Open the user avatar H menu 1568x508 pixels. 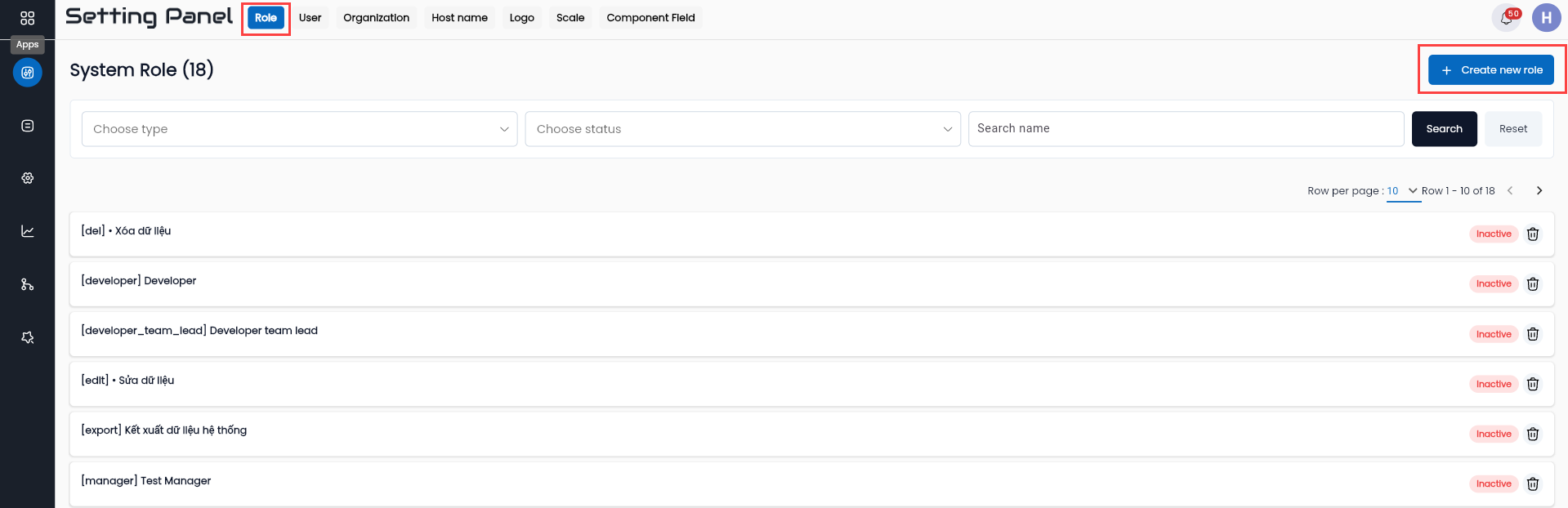click(1546, 17)
